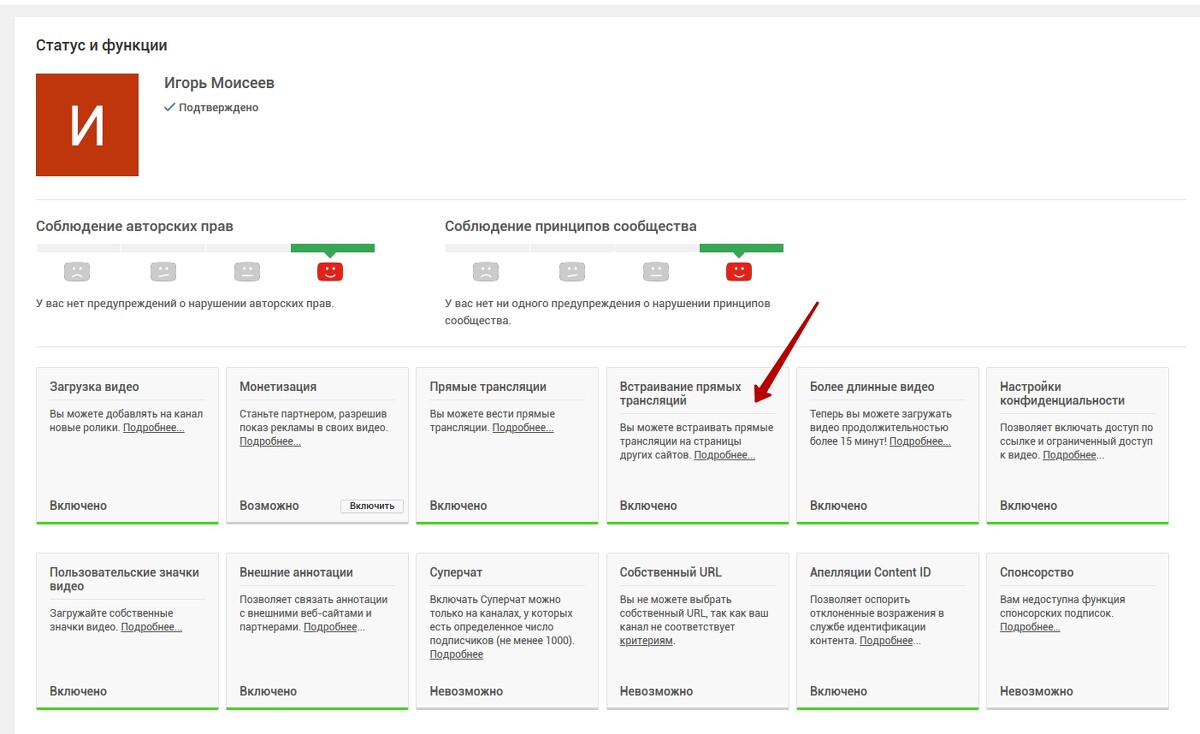The height and width of the screenshot is (734, 1200).
Task: Follow Подробнее link in Спонсорство card
Action: tap(1029, 627)
